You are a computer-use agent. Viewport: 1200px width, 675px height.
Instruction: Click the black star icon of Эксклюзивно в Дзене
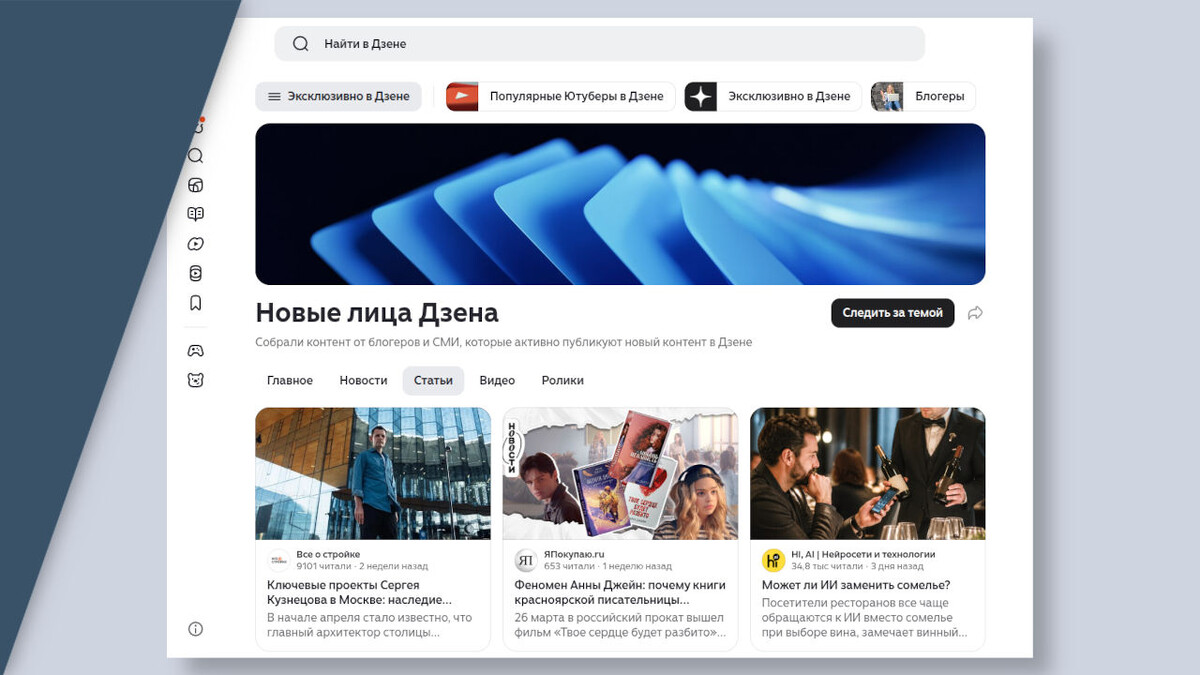(x=701, y=96)
